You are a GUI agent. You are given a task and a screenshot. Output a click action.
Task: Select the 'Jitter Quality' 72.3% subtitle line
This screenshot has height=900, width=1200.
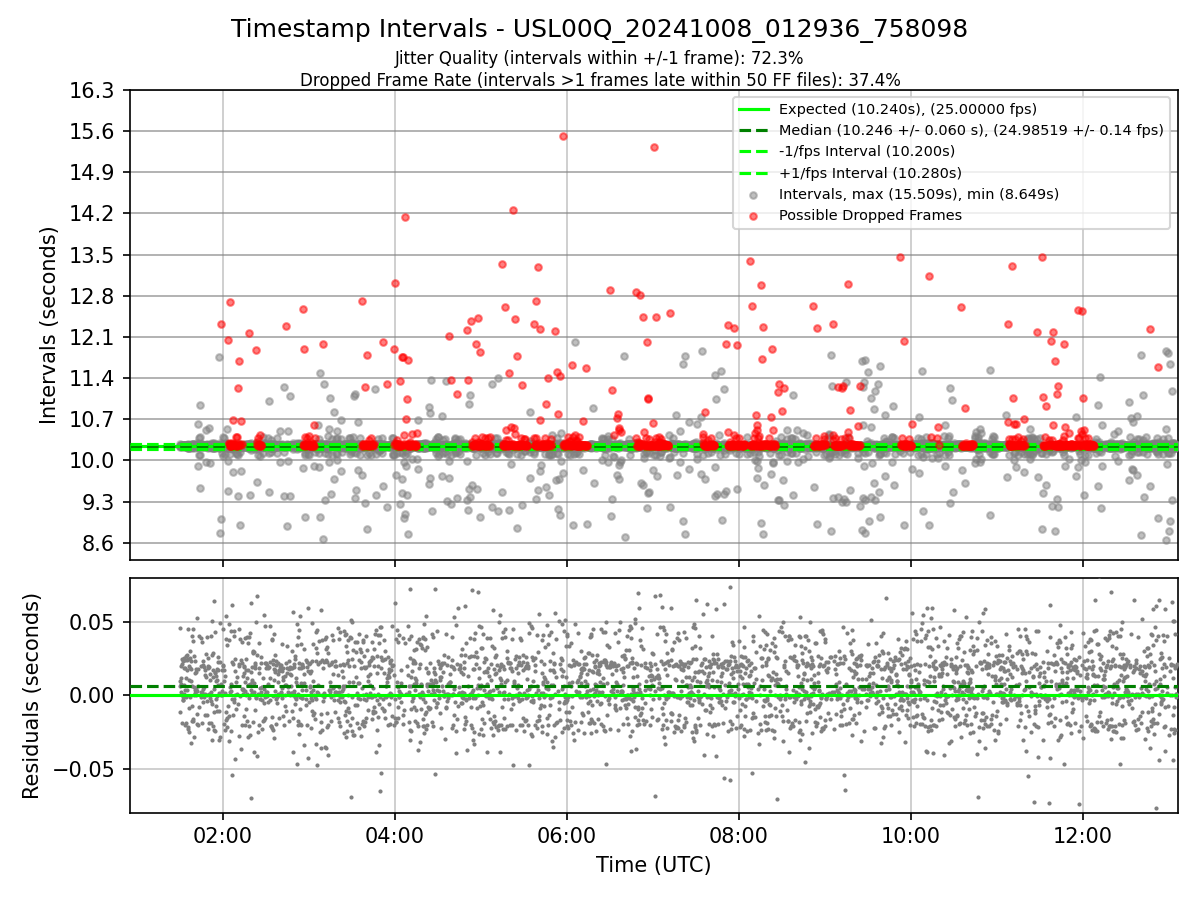point(599,59)
